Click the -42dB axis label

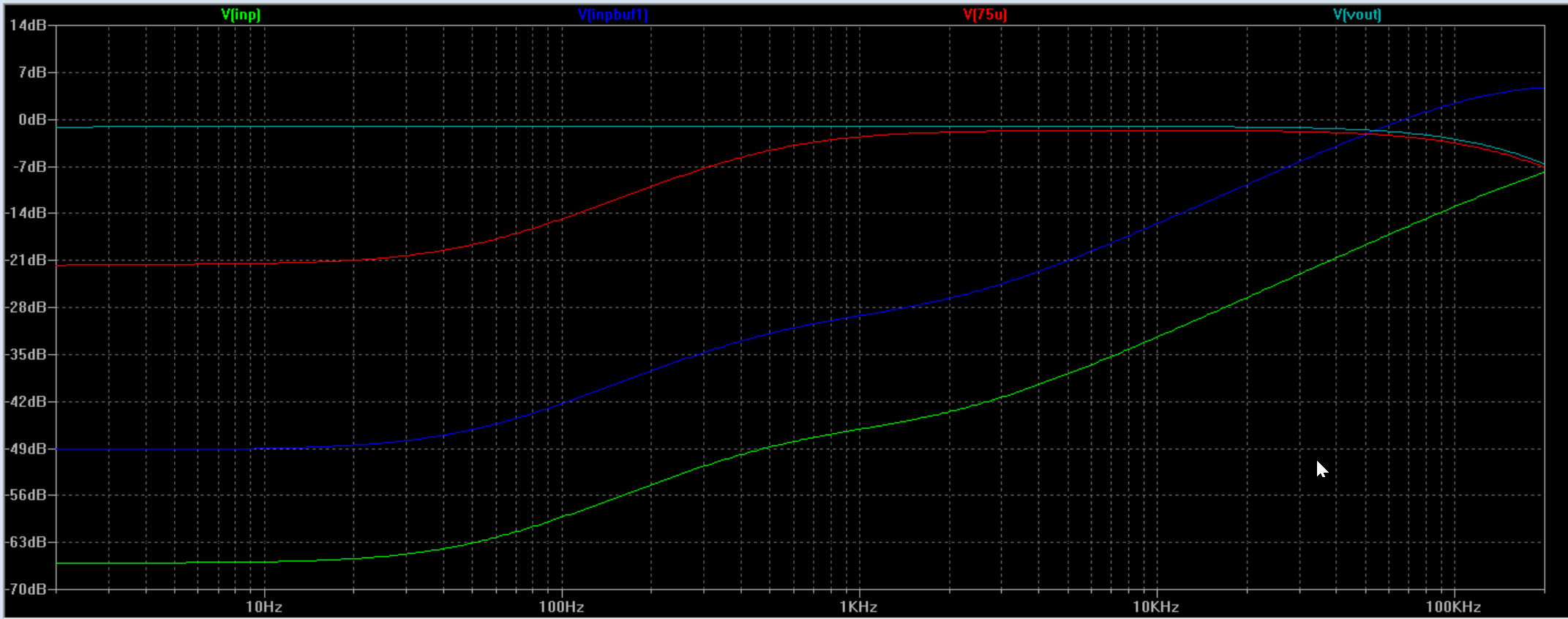[26, 402]
